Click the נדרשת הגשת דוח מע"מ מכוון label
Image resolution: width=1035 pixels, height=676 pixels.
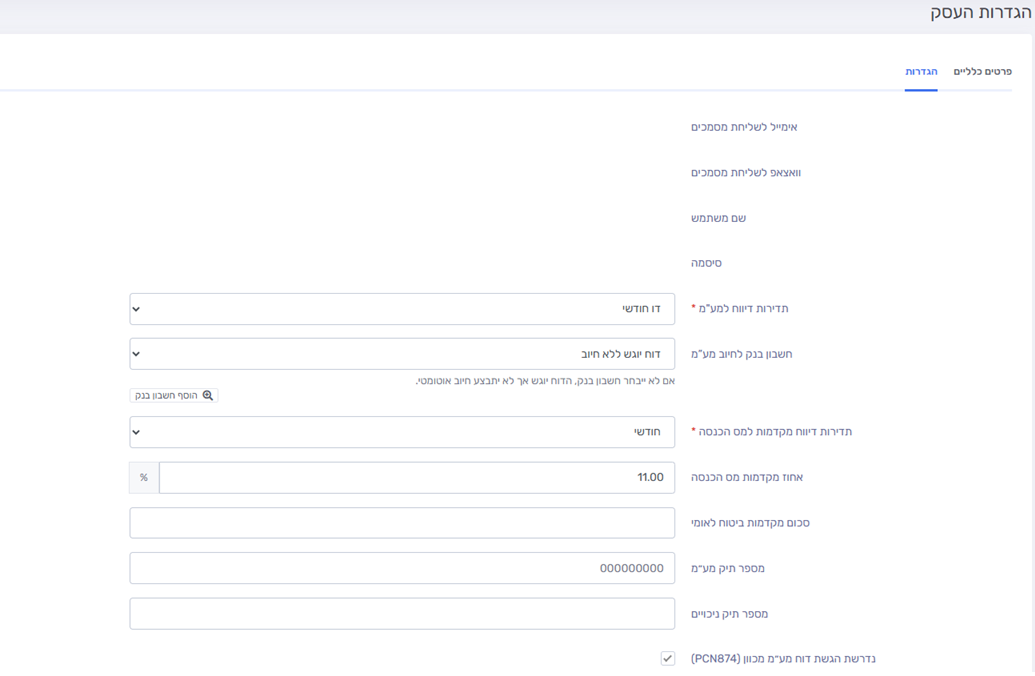coord(784,659)
